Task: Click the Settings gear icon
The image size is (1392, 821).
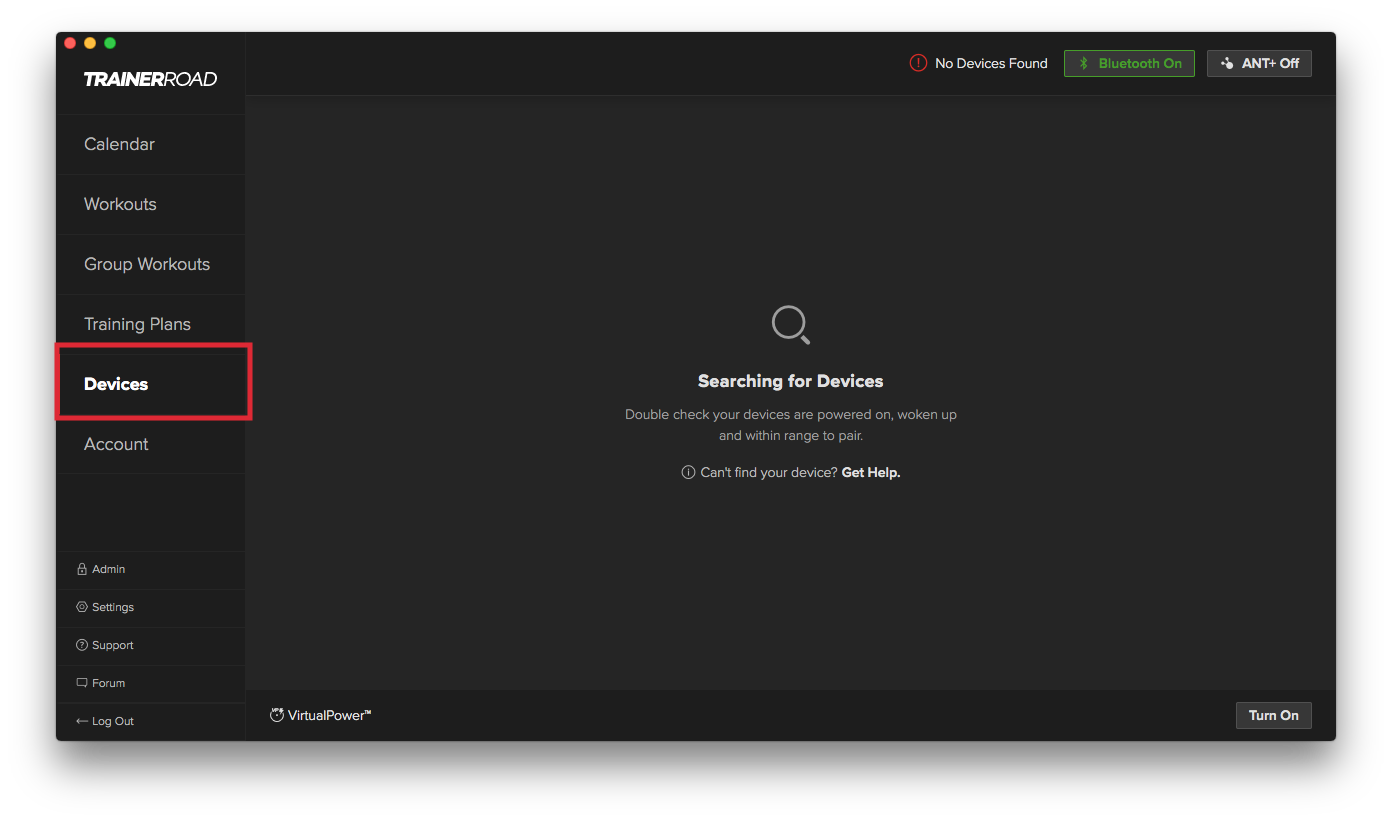Action: pyautogui.click(x=82, y=607)
